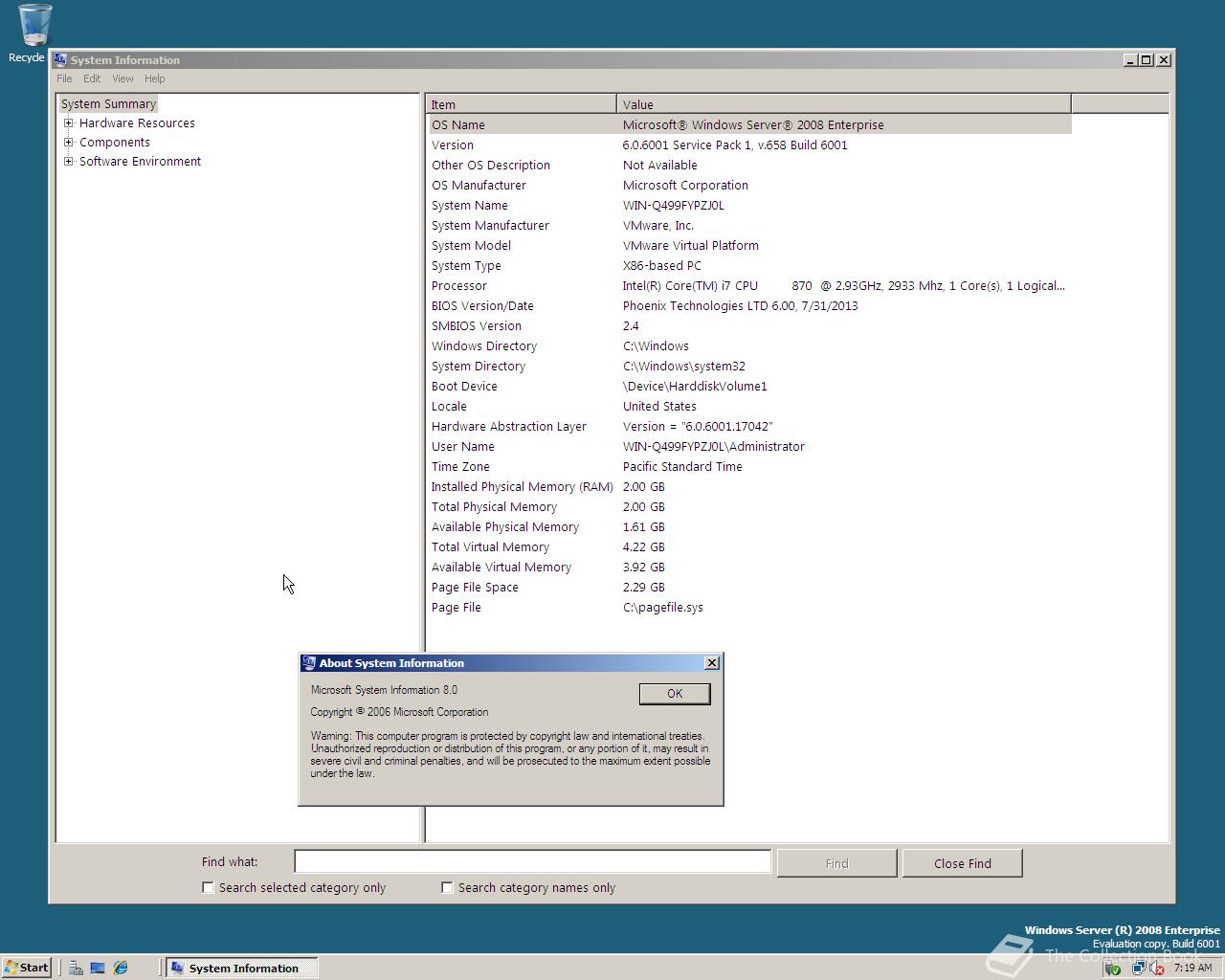Click the Close Find button
Viewport: 1225px width, 980px height.
tap(962, 863)
